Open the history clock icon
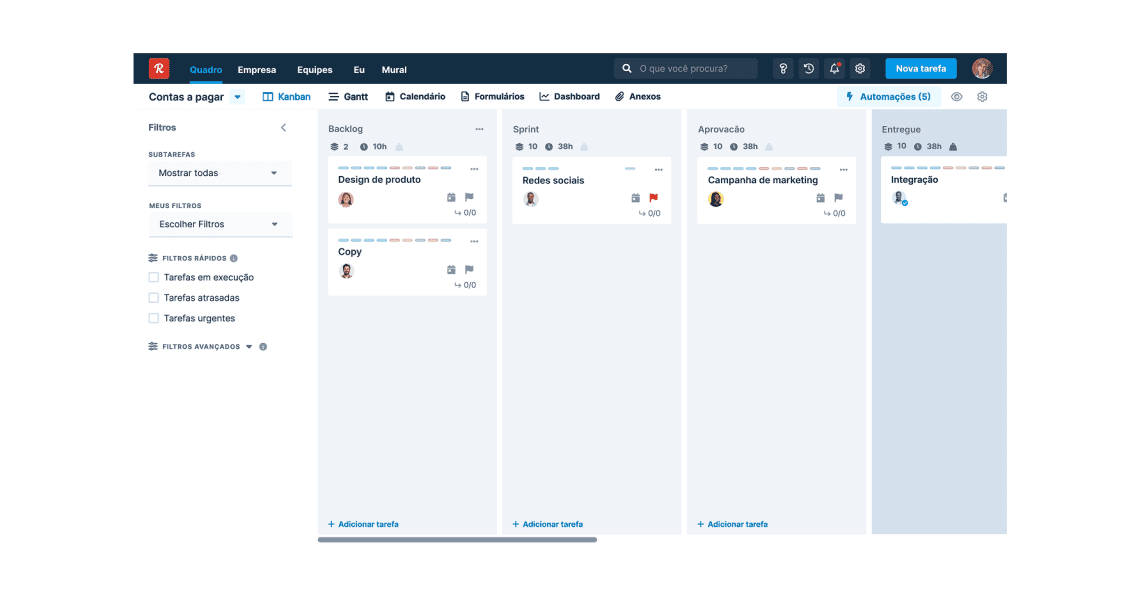Viewport: 1140px width, 597px height. (809, 69)
